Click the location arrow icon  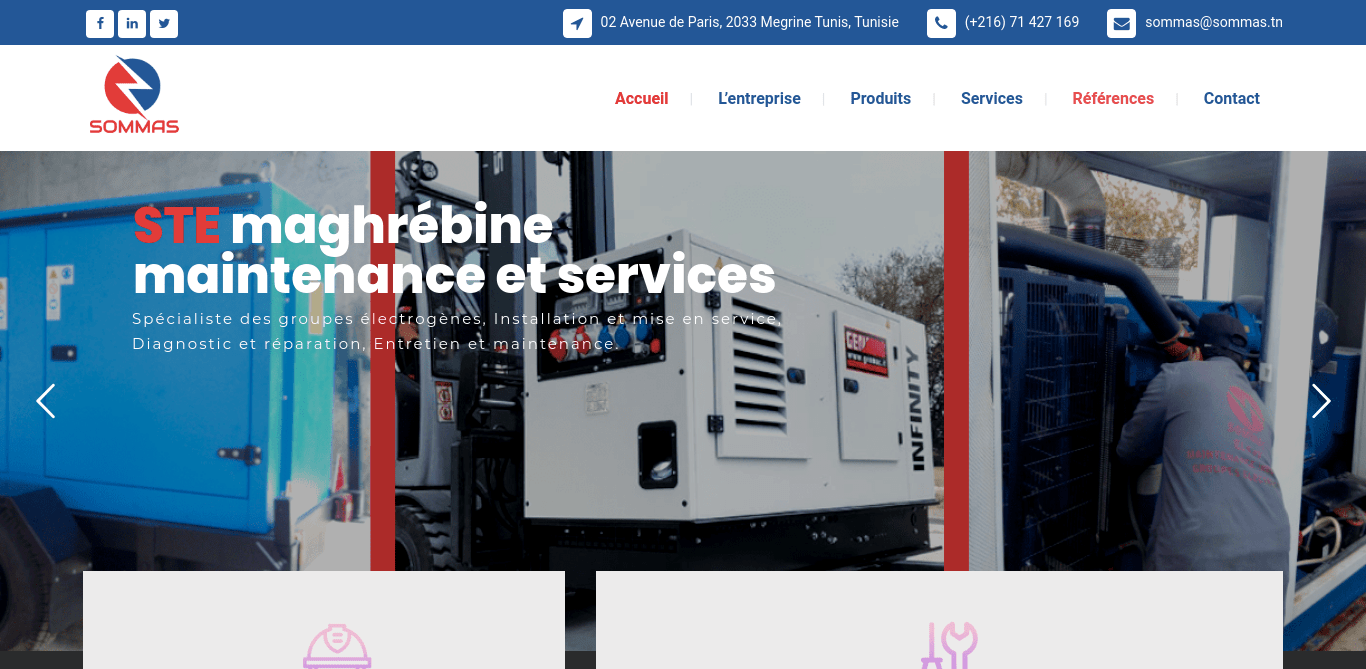click(x=577, y=23)
